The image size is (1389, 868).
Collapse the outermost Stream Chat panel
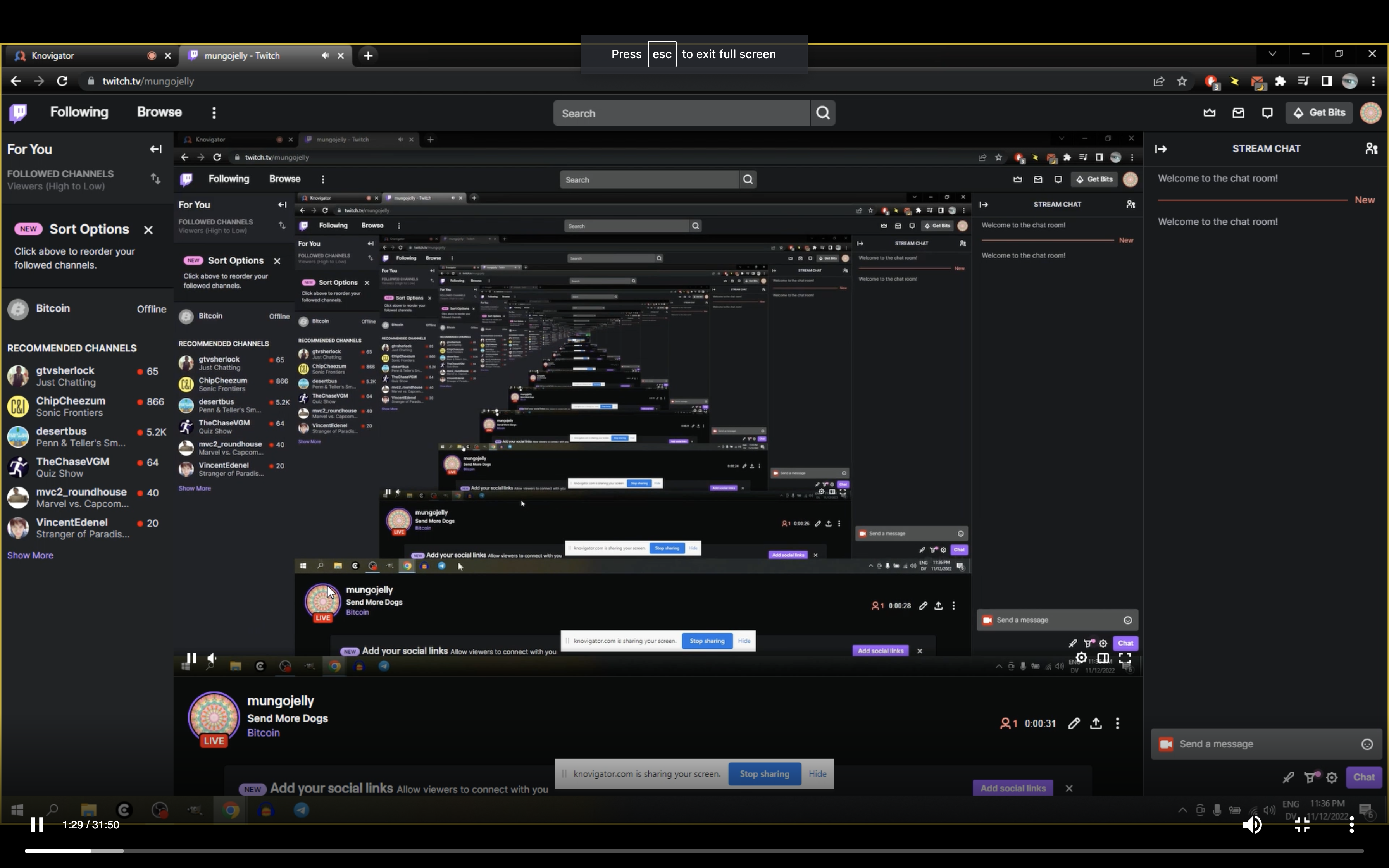point(1161,149)
